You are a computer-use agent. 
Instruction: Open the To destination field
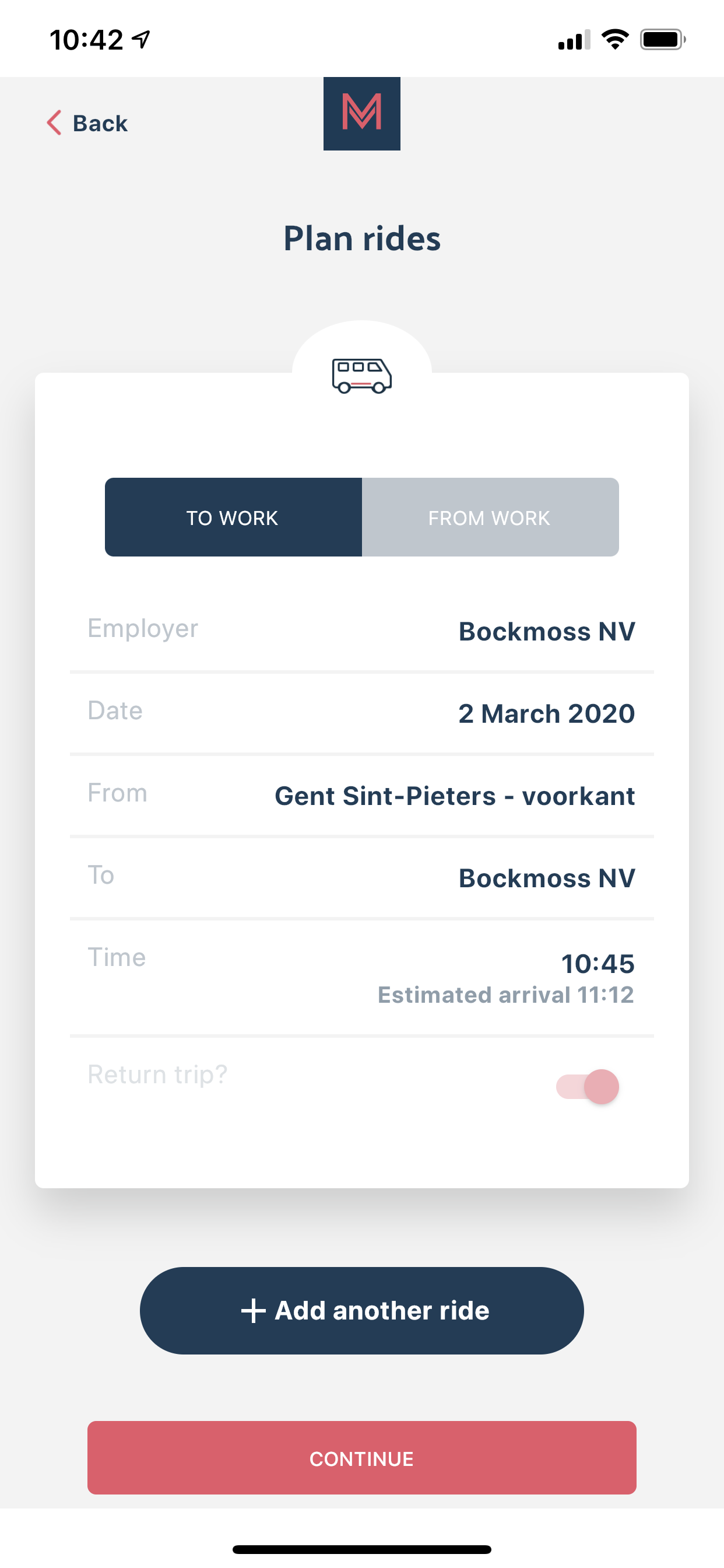(361, 878)
